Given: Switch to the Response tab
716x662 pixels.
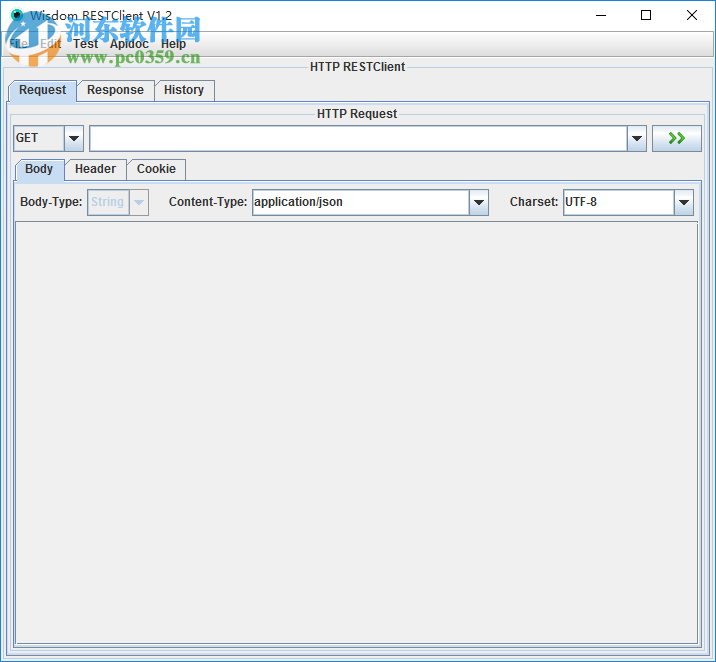Looking at the screenshot, I should click(115, 90).
